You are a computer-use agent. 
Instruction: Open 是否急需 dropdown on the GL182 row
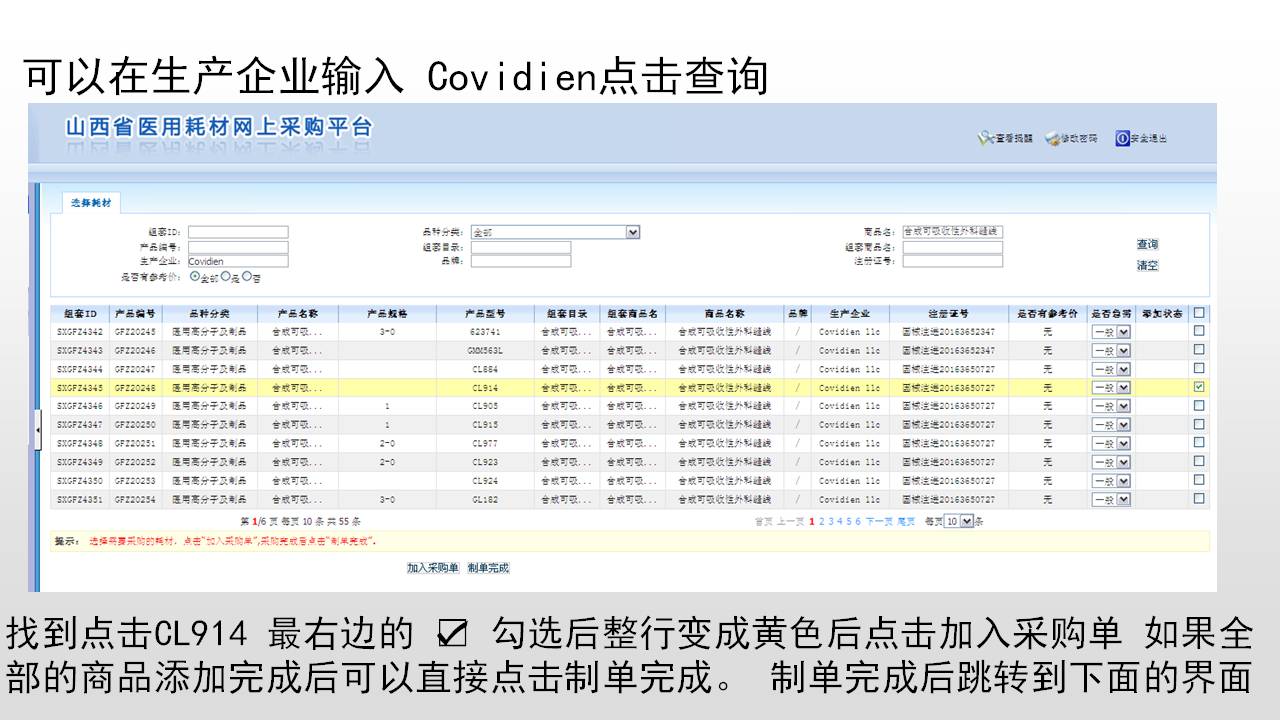click(x=1123, y=499)
